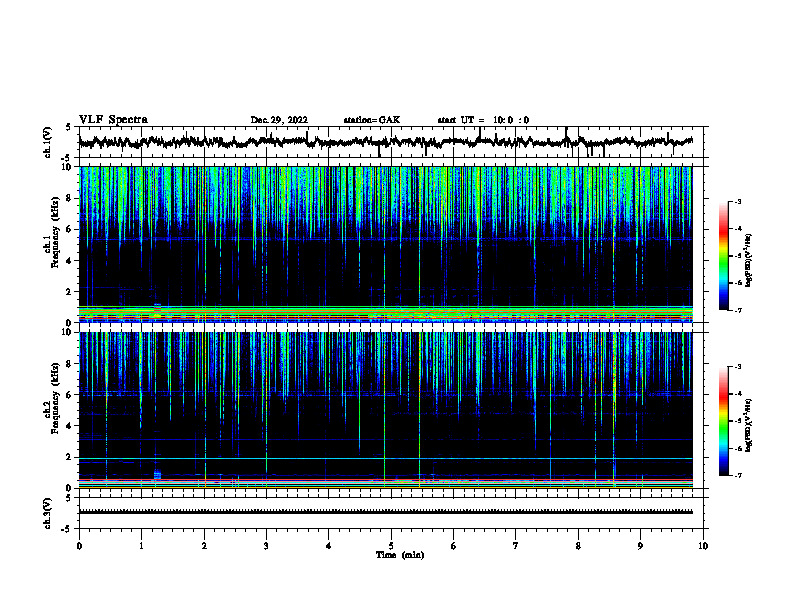Click the blue burst near 1.2 min in ch.2

point(157,474)
